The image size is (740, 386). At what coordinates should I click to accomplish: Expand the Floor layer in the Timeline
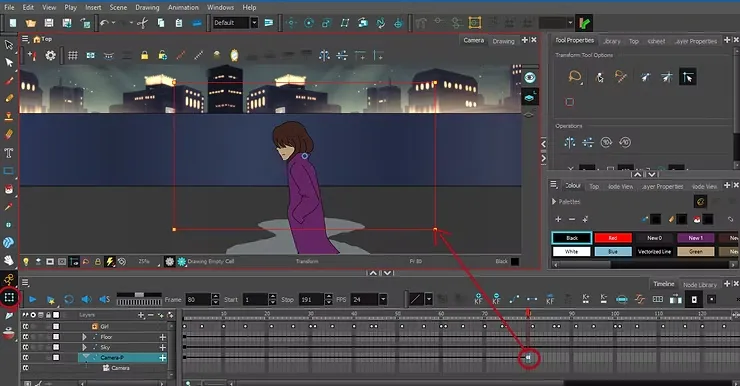click(84, 337)
